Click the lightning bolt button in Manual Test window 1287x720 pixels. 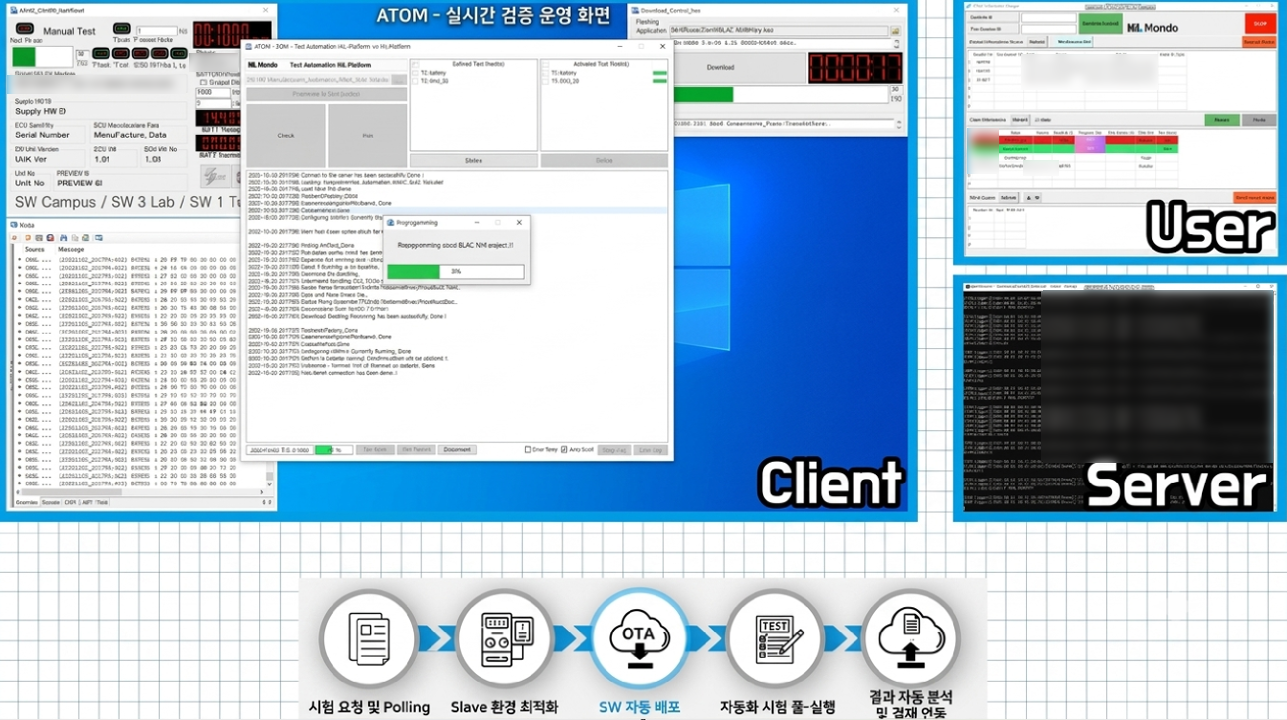click(213, 176)
